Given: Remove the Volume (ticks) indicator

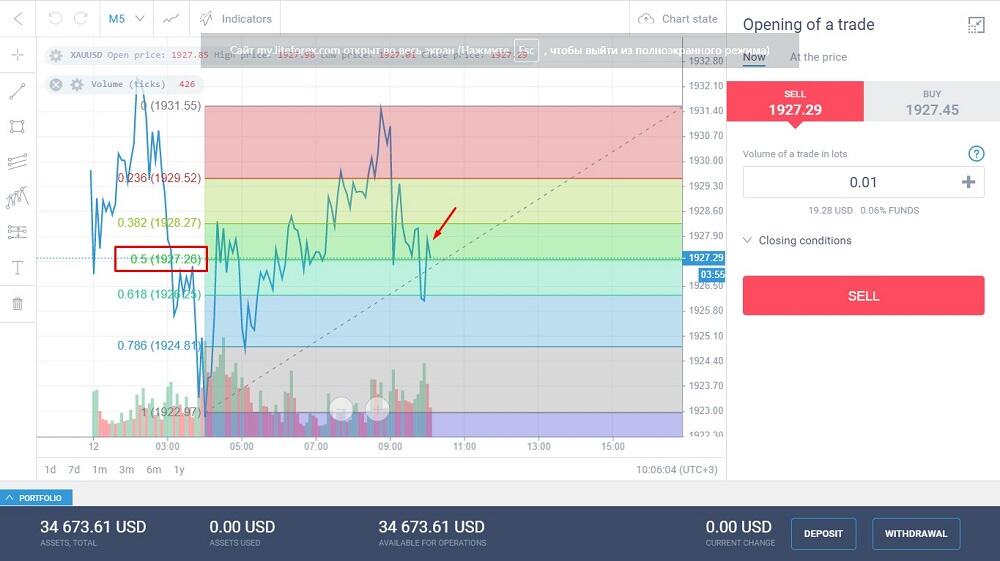Looking at the screenshot, I should point(56,84).
